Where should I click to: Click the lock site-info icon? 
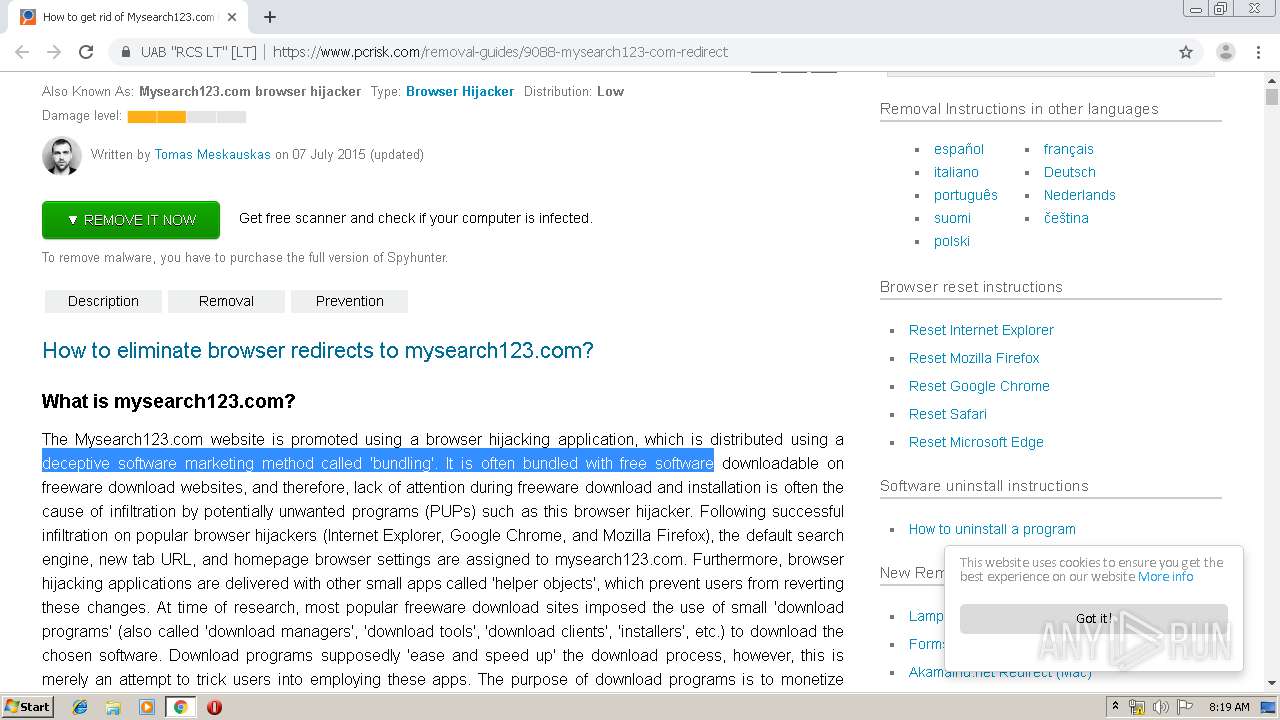[x=126, y=52]
